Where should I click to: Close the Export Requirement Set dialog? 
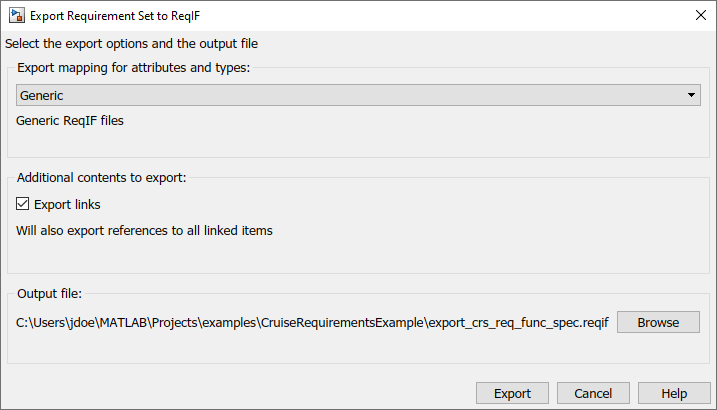[x=698, y=15]
